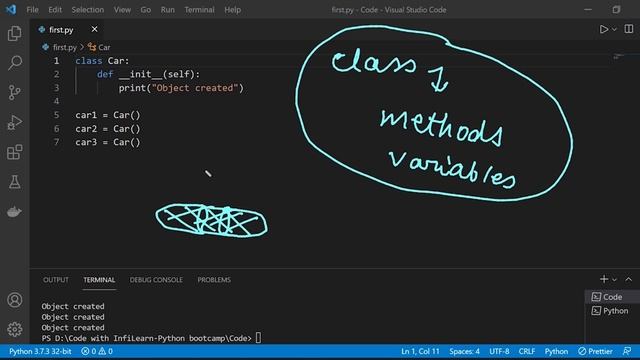Click the car1 = Car() line
640x360 pixels.
click(107, 115)
